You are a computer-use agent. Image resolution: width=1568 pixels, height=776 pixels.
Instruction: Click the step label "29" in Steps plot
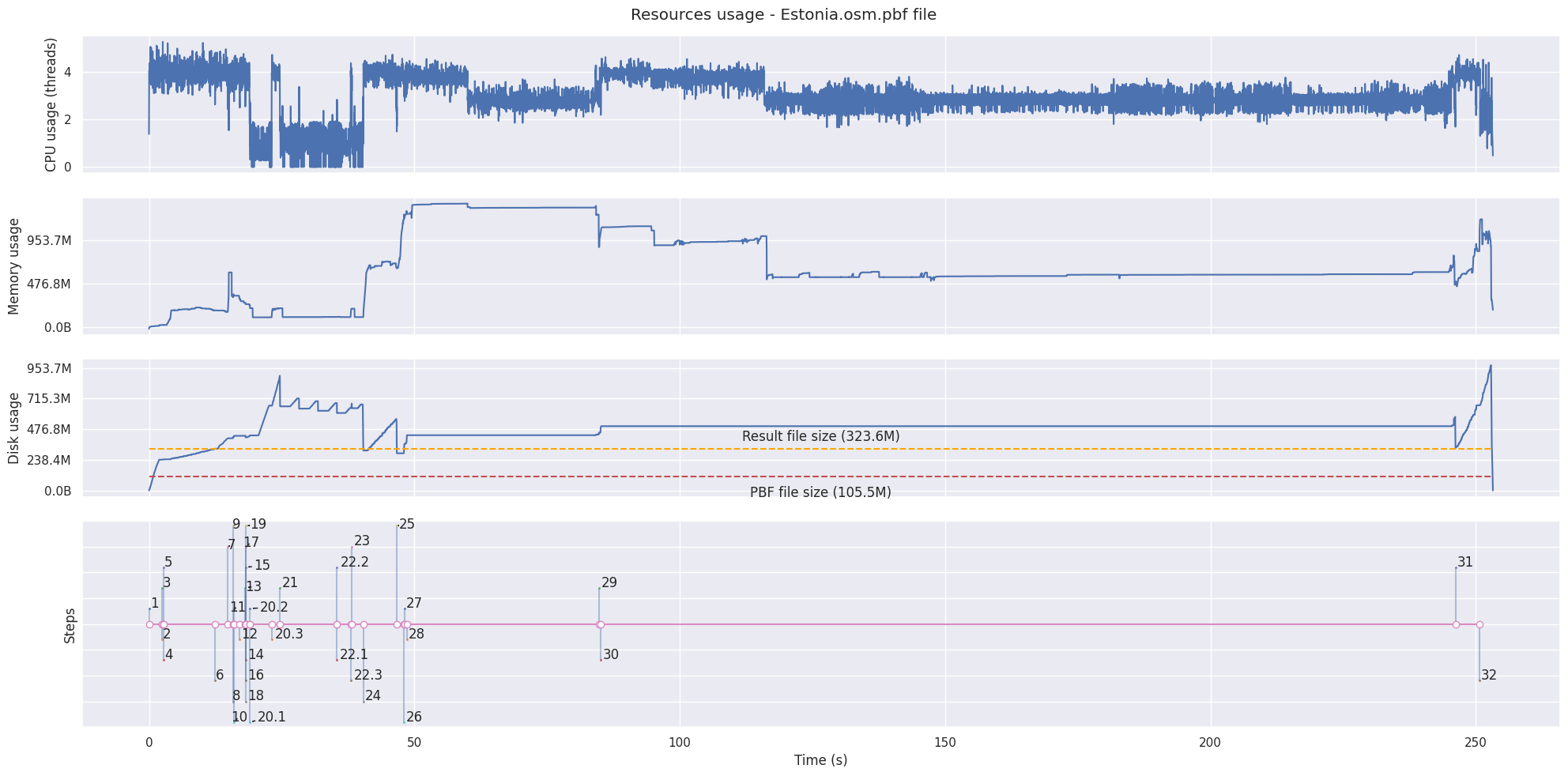(x=609, y=583)
